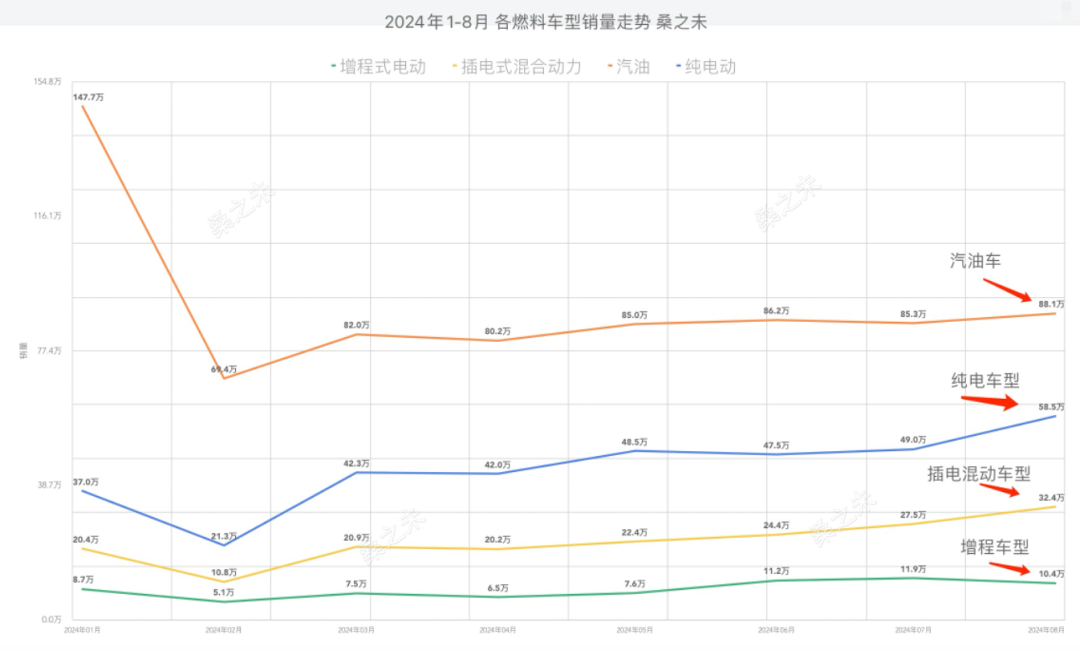Click the 32.4万 plug-in hybrid data label
This screenshot has height=663, width=1080.
(x=1051, y=497)
